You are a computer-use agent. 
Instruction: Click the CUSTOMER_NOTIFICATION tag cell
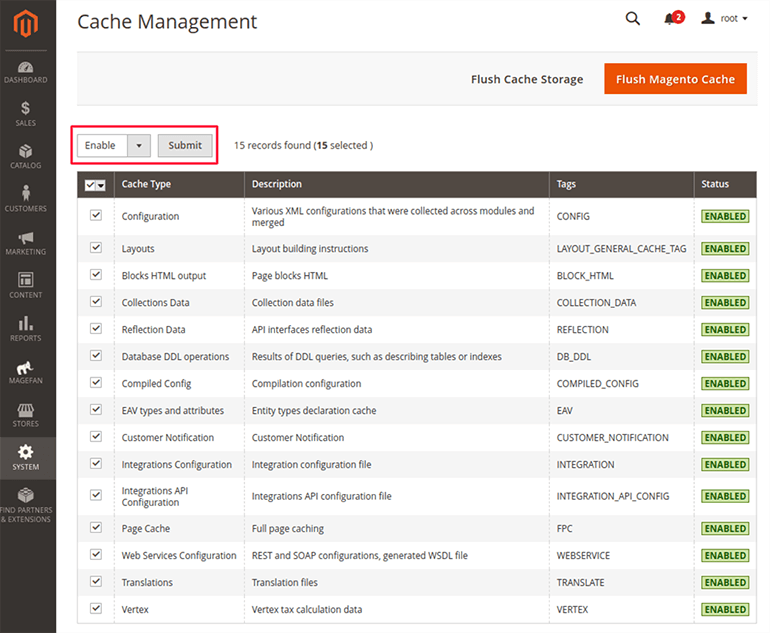tap(612, 438)
